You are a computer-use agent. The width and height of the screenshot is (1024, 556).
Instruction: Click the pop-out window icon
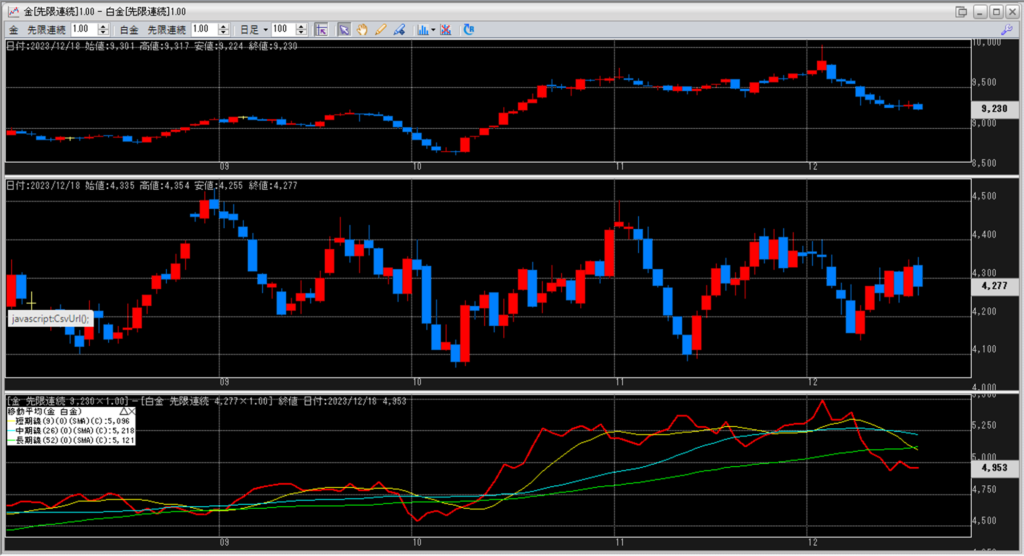[x=962, y=11]
